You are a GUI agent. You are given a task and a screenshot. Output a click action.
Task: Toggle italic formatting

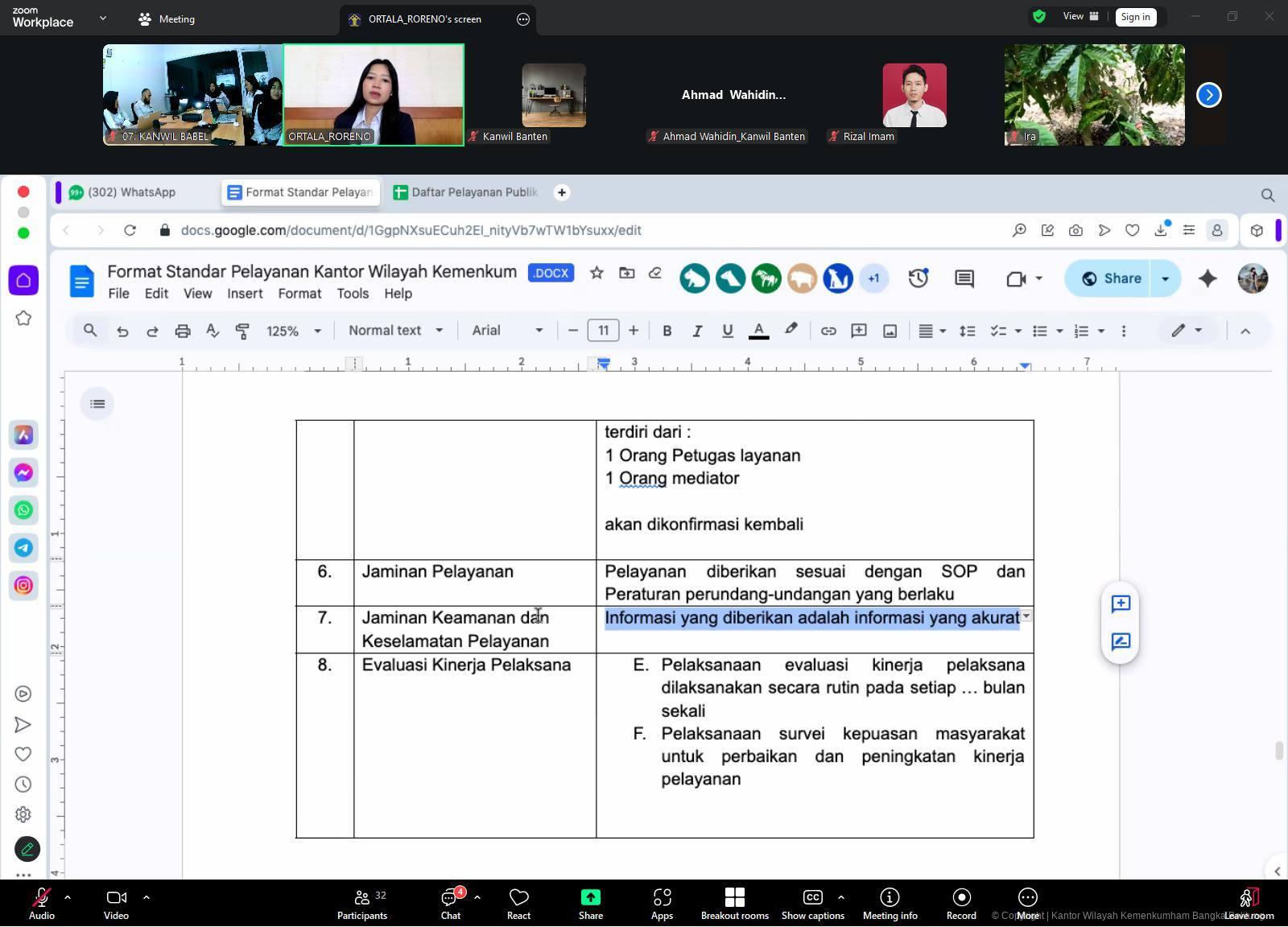(697, 331)
